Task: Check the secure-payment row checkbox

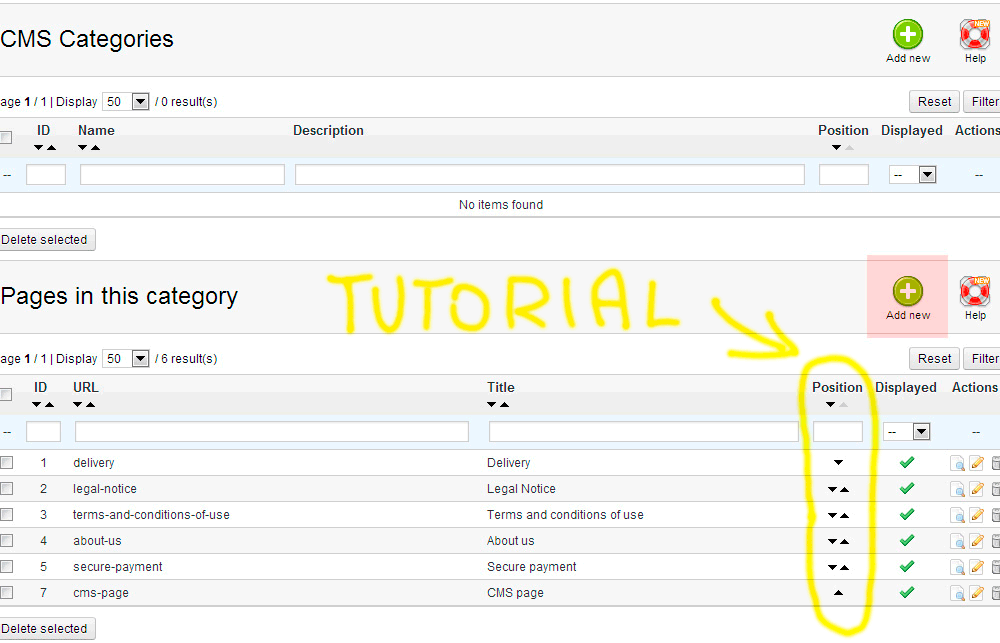Action: [6, 566]
